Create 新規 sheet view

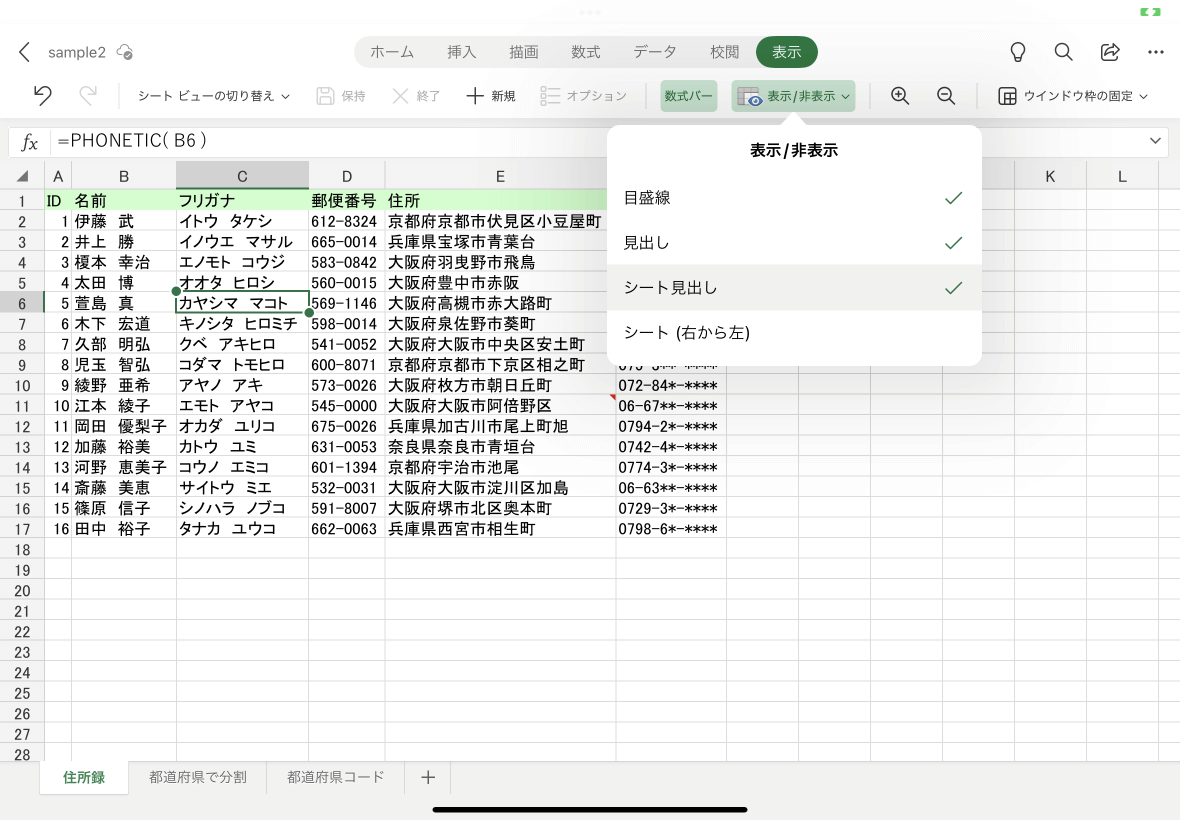(x=491, y=96)
